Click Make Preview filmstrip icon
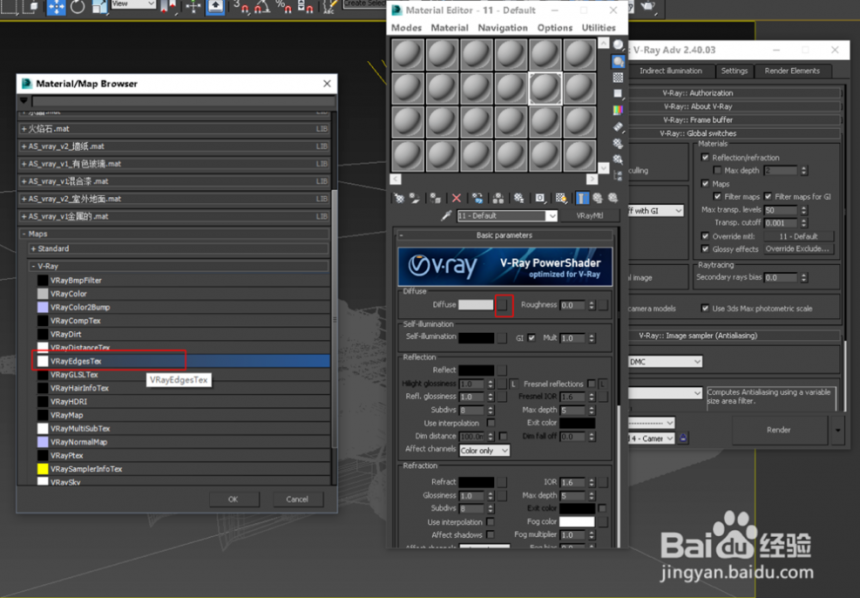Screen dimensions: 860x598 point(618,127)
